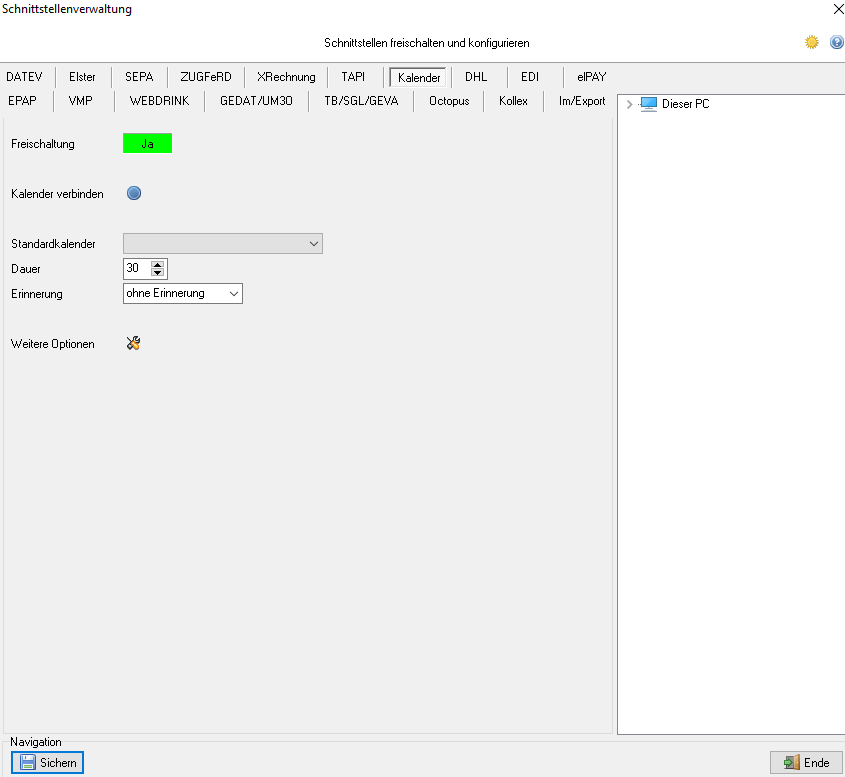This screenshot has height=777, width=845.
Task: Click the Ende button
Action: click(x=806, y=763)
